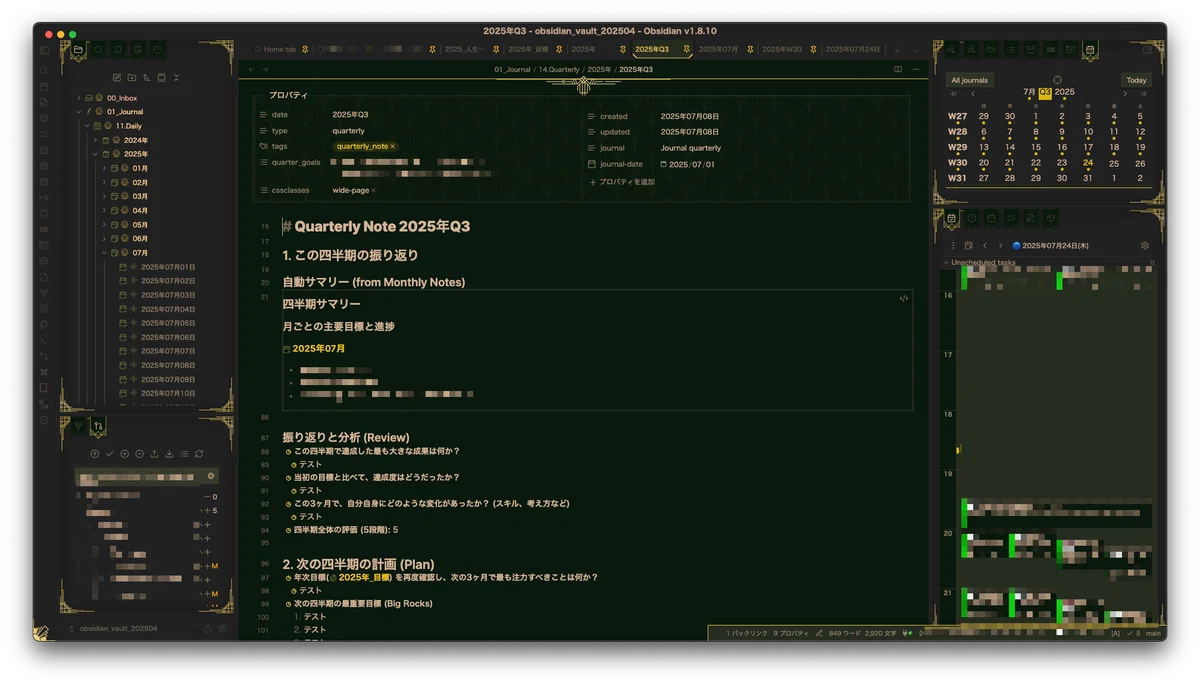The image size is (1200, 685).
Task: Collapse the 07月 folder
Action: 104,253
